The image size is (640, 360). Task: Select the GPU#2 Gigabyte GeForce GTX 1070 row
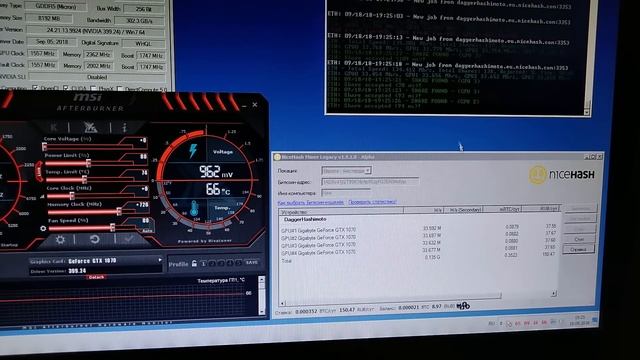pos(418,236)
